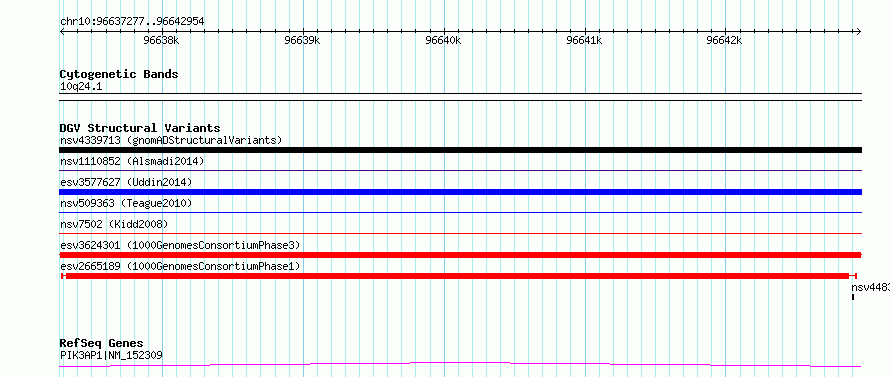This screenshot has width=890, height=377.
Task: Click the small nsv448 marker at right edge
Action: pyautogui.click(x=853, y=297)
